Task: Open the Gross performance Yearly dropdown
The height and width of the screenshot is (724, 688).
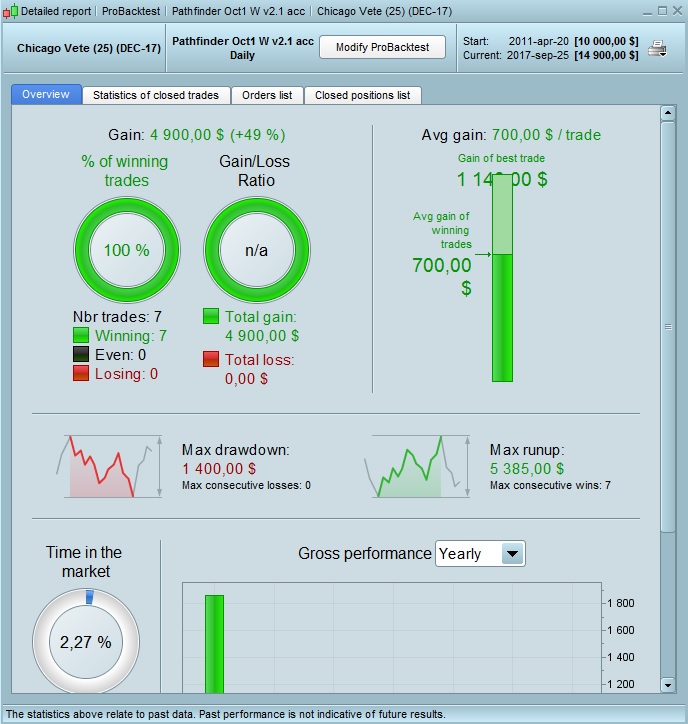Action: pos(480,554)
